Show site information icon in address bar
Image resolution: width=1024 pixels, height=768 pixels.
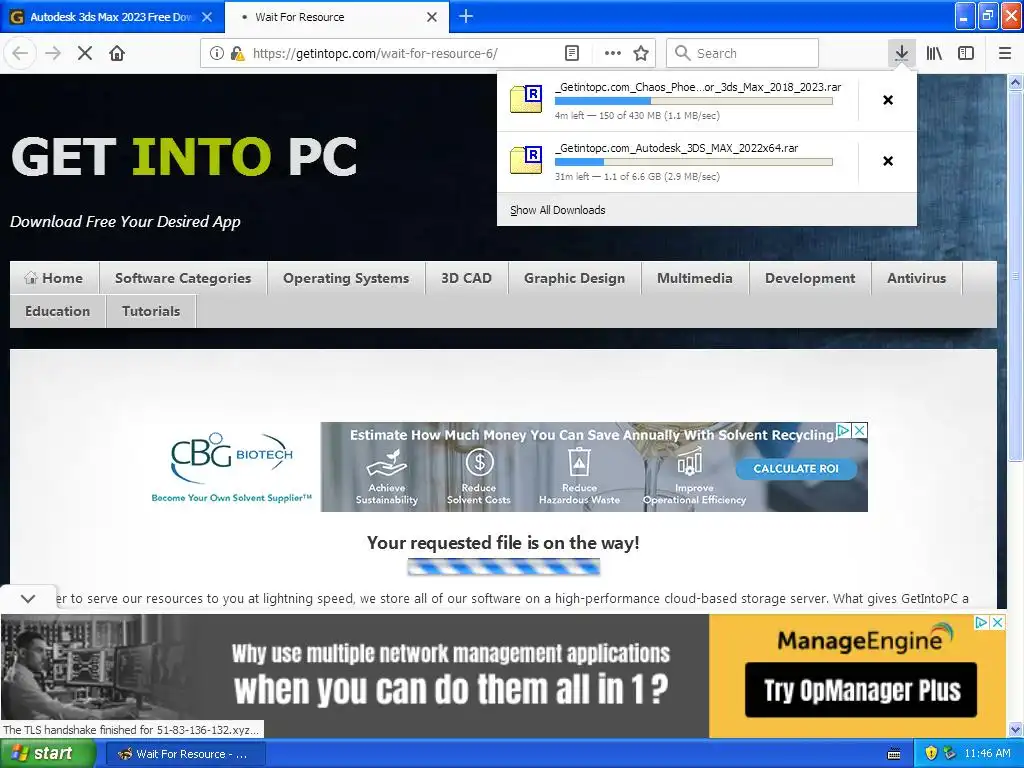tap(216, 53)
